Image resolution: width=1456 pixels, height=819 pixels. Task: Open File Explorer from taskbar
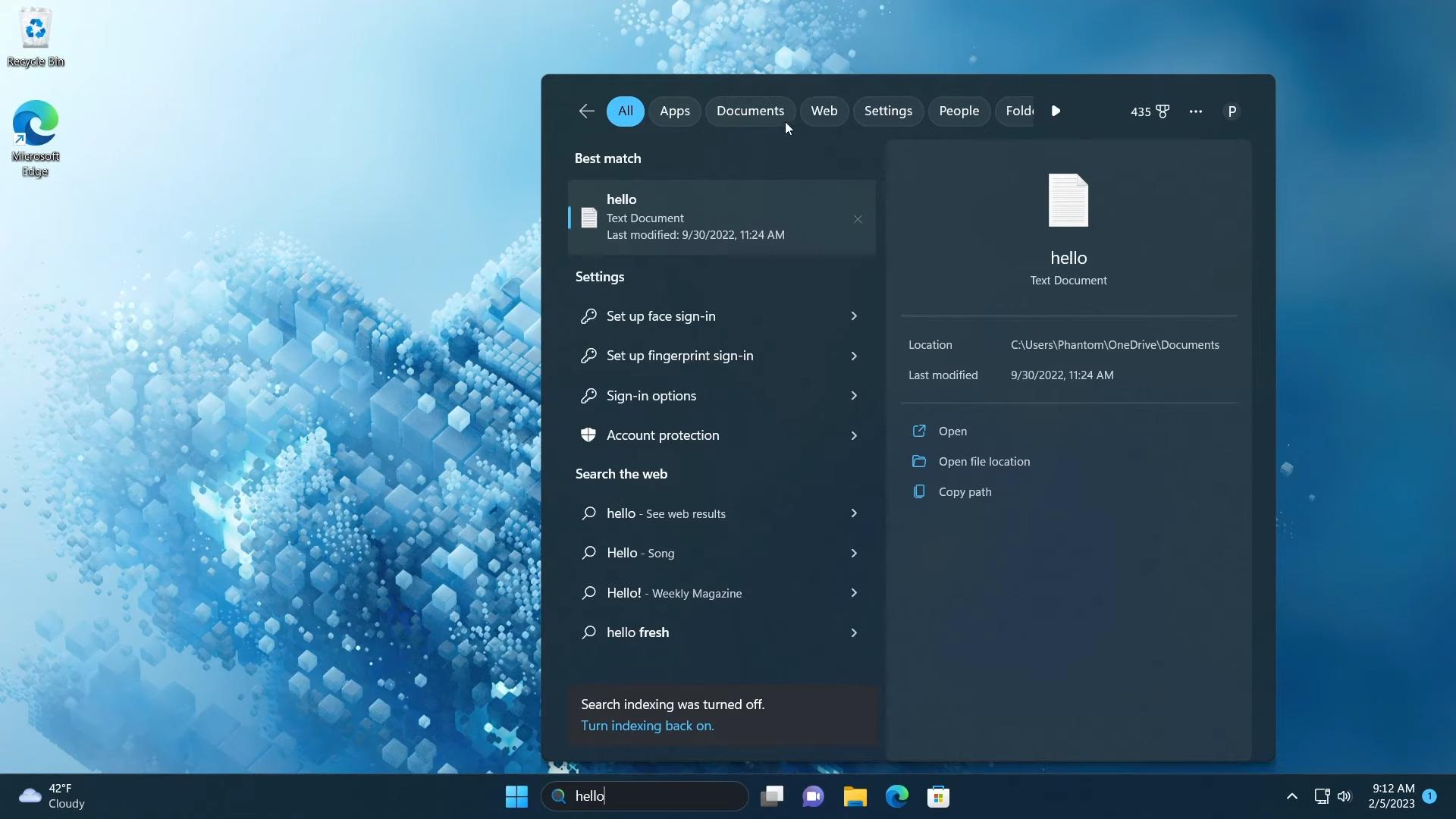pyautogui.click(x=855, y=795)
